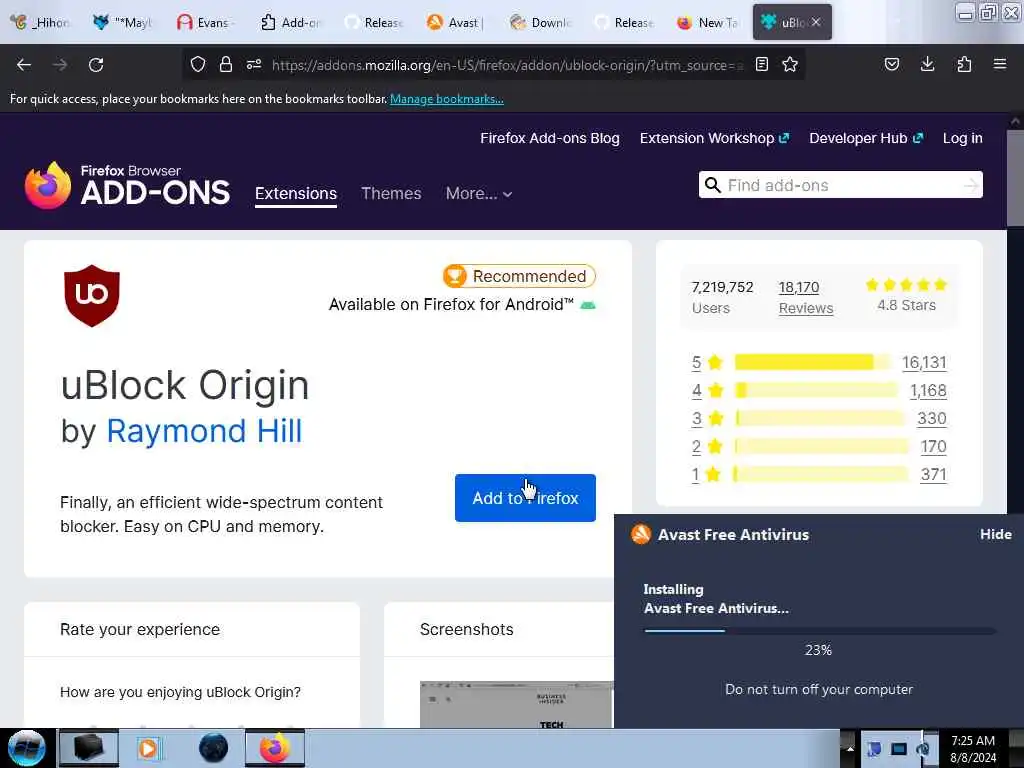Viewport: 1024px width, 768px height.
Task: Open the Pocket save icon in toolbar
Action: pos(891,64)
